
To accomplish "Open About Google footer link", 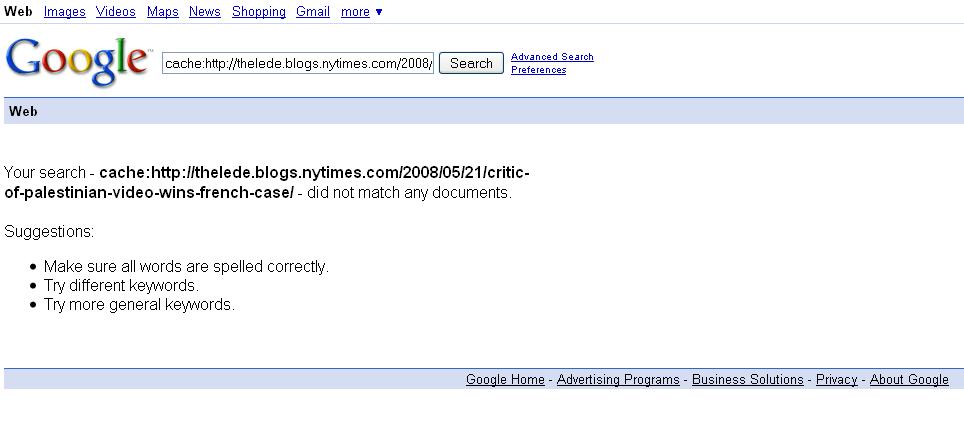I will tap(909, 379).
